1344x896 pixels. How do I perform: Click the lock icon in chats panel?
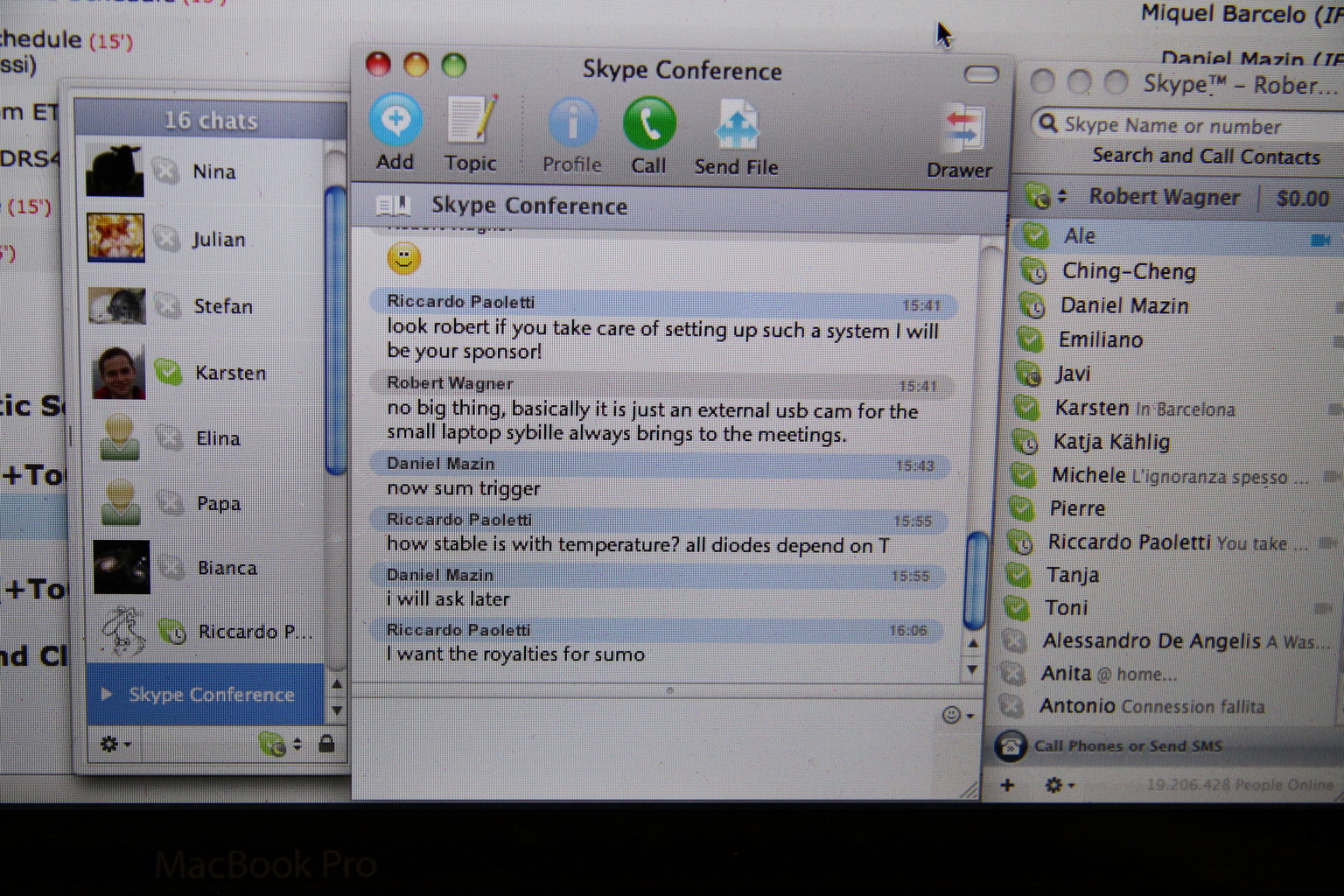pyautogui.click(x=326, y=744)
